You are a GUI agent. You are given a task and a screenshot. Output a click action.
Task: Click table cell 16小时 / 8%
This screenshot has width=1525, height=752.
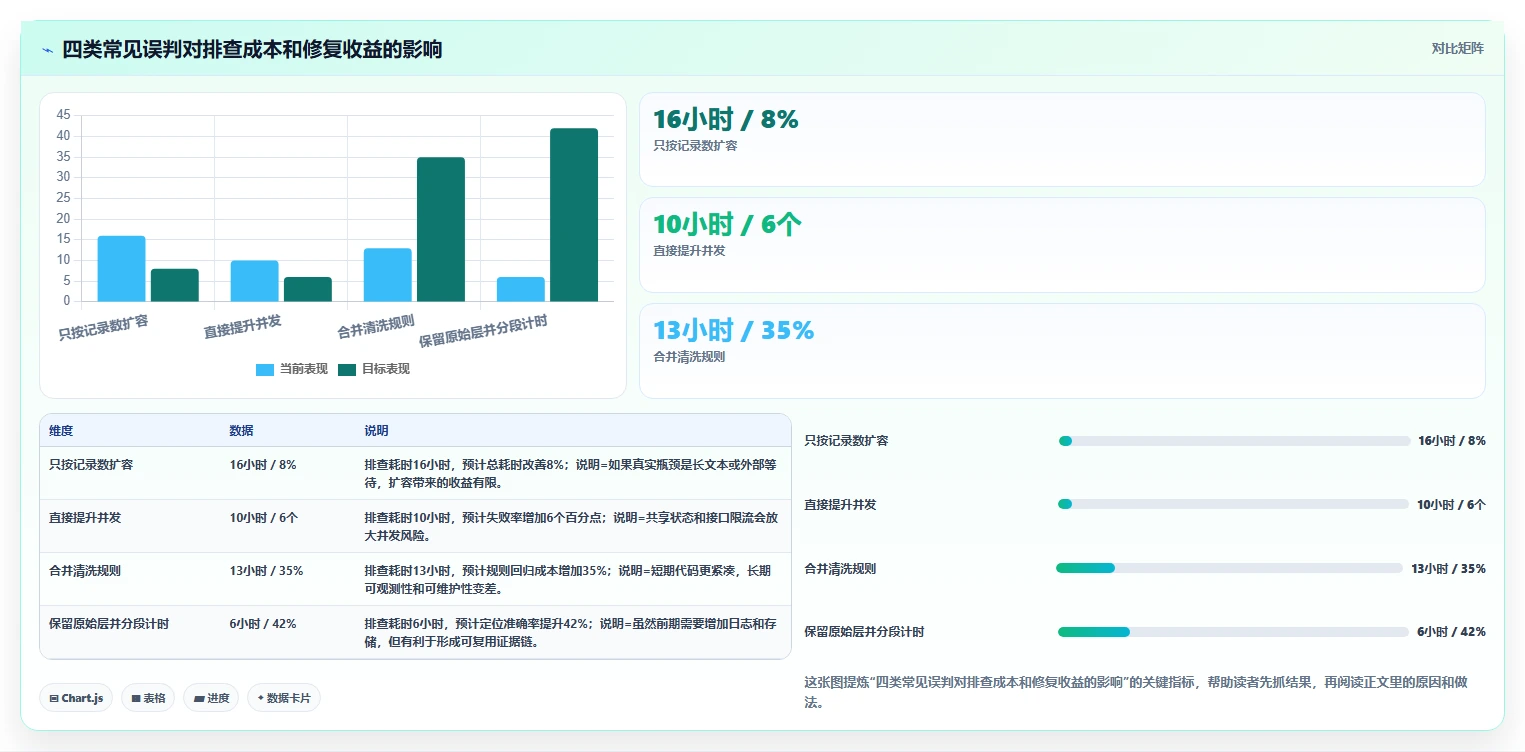(x=263, y=465)
